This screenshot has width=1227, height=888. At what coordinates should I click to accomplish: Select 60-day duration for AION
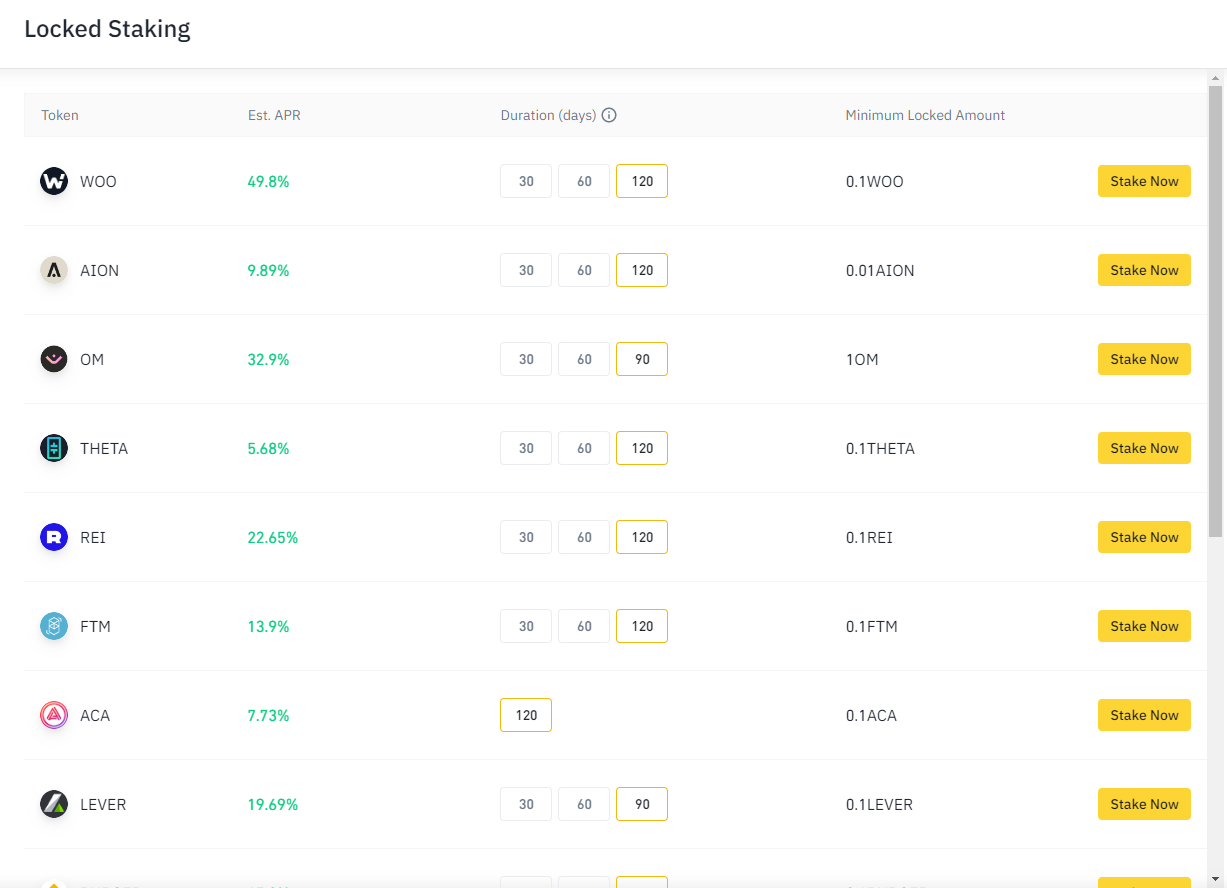(x=584, y=270)
